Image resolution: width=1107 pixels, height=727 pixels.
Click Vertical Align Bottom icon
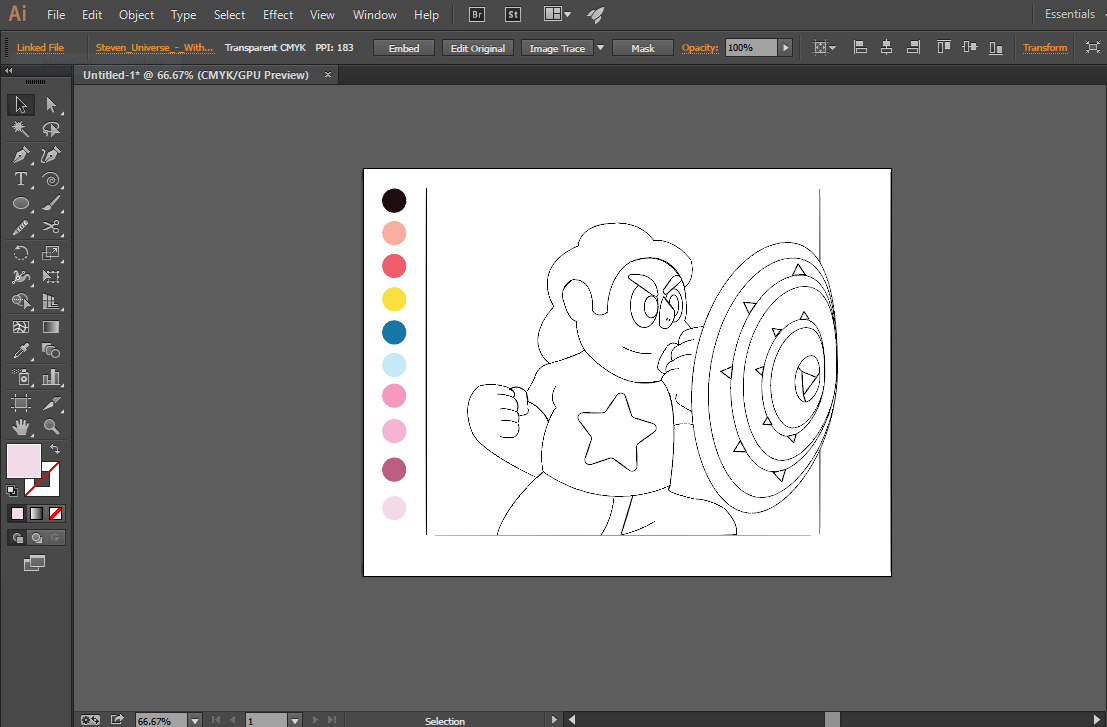995,47
